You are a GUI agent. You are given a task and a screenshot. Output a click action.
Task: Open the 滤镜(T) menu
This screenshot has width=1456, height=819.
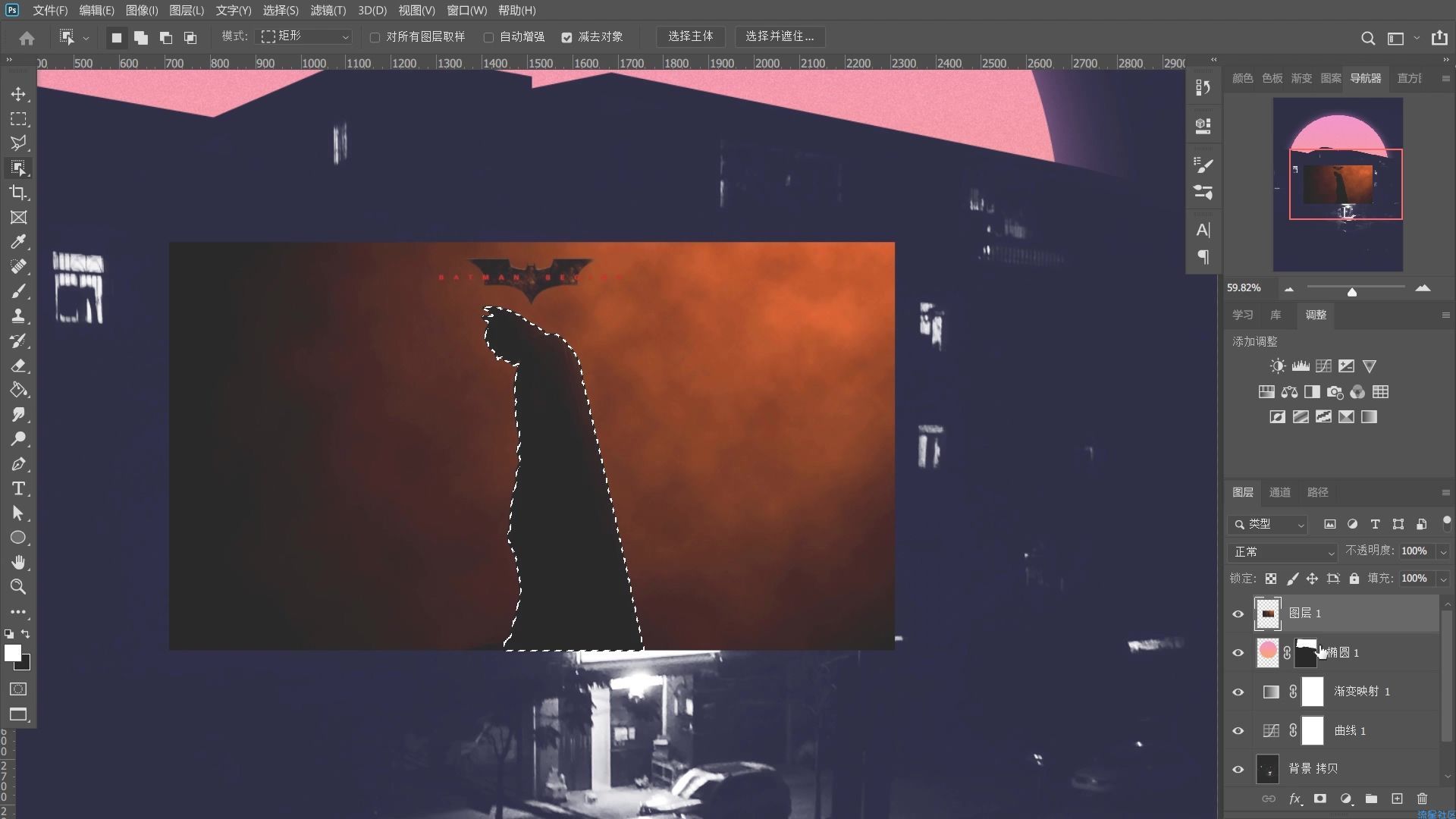pyautogui.click(x=328, y=11)
